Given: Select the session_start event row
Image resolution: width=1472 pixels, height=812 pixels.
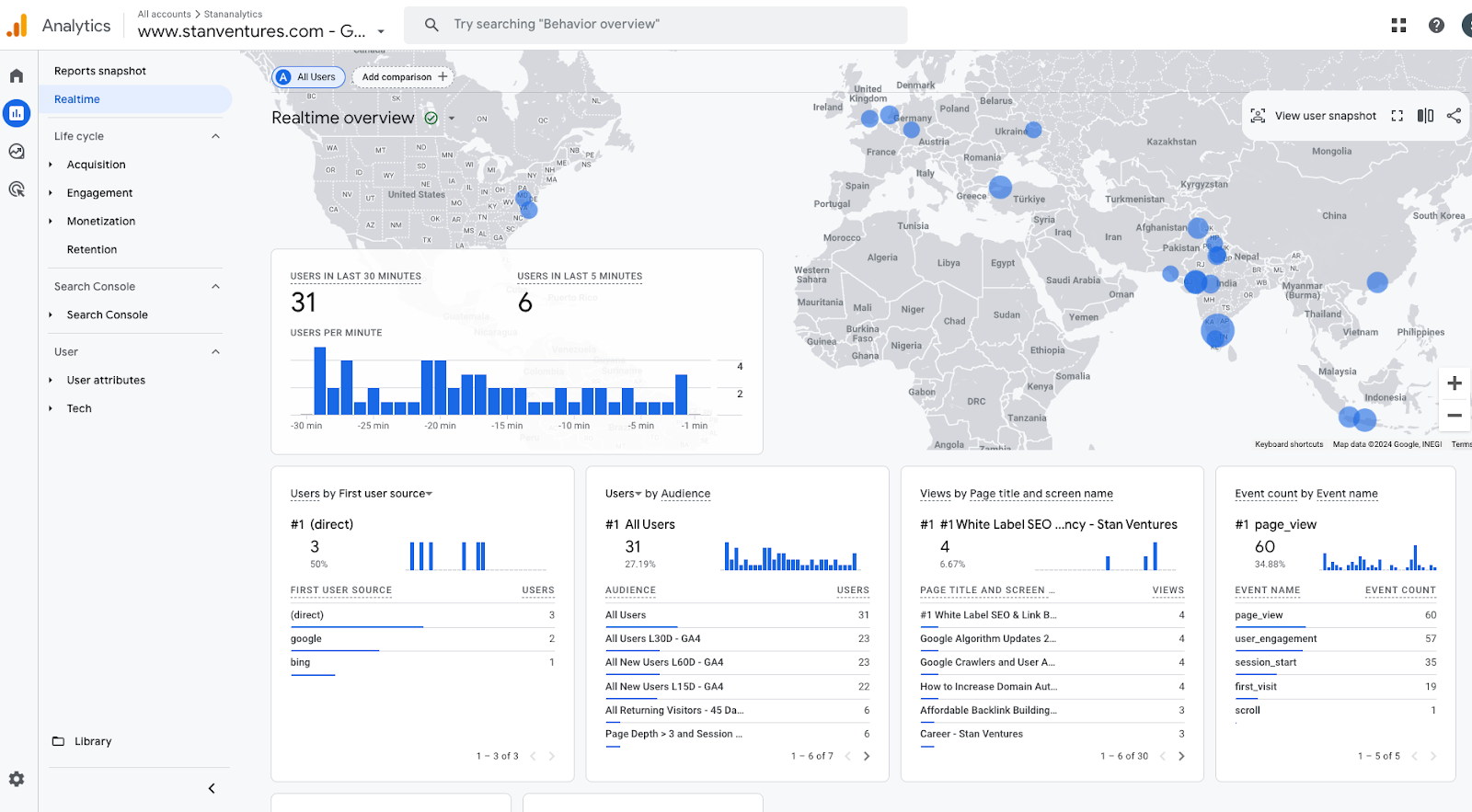Looking at the screenshot, I should coord(1335,663).
